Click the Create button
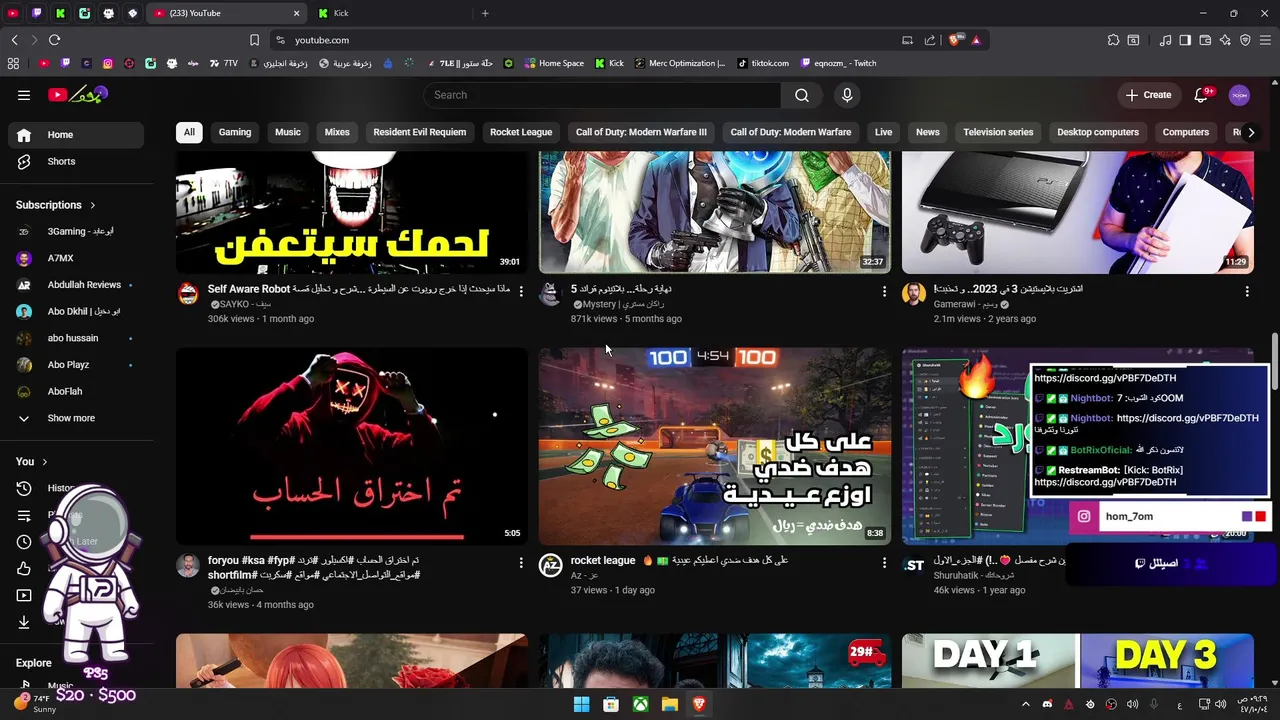 tap(1148, 95)
